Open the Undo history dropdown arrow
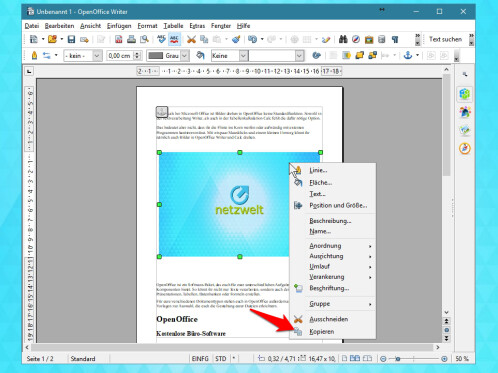Image resolution: width=498 pixels, height=373 pixels. (x=262, y=39)
